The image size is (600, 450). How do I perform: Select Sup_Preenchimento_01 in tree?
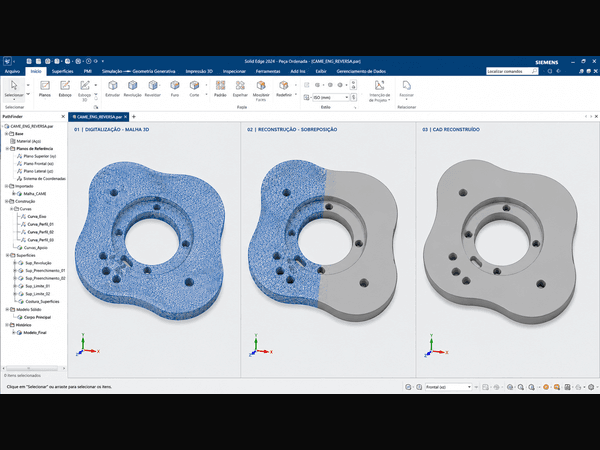(x=42, y=271)
